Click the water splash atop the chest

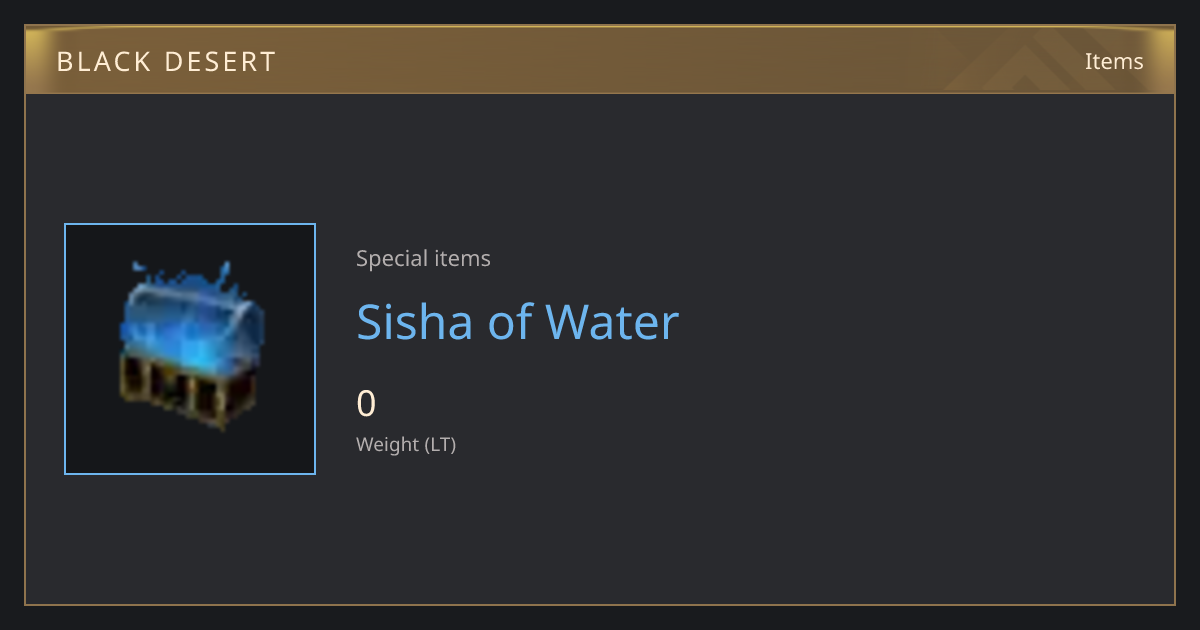coord(180,274)
